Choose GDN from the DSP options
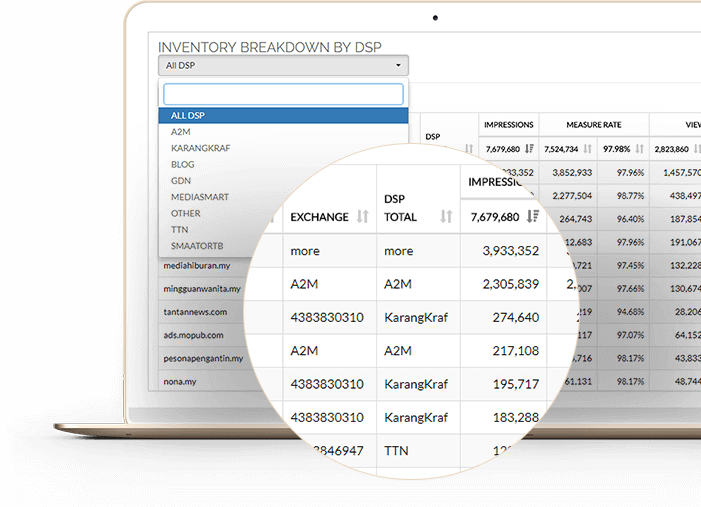This screenshot has width=701, height=507. pos(181,181)
